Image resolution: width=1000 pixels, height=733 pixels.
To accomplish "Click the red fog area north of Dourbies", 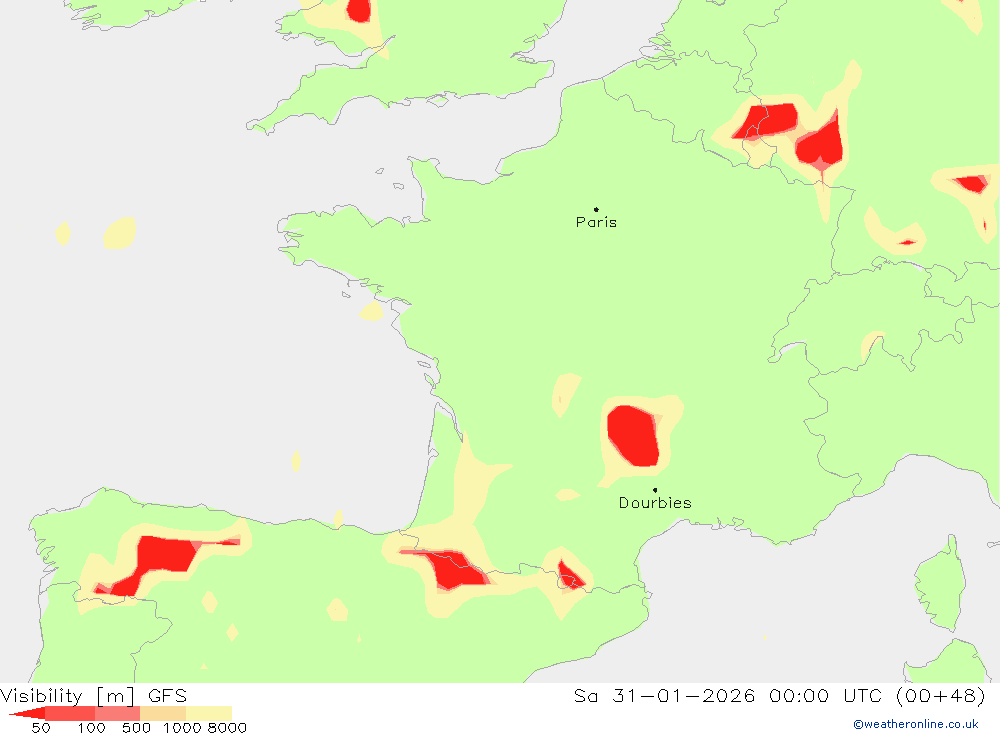I will (633, 436).
